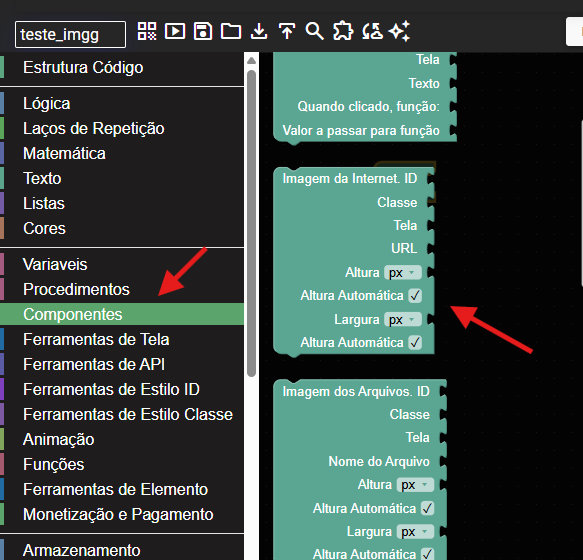583x560 pixels.
Task: Open Altura px dropdown in Imagem da Internet
Action: 403,273
